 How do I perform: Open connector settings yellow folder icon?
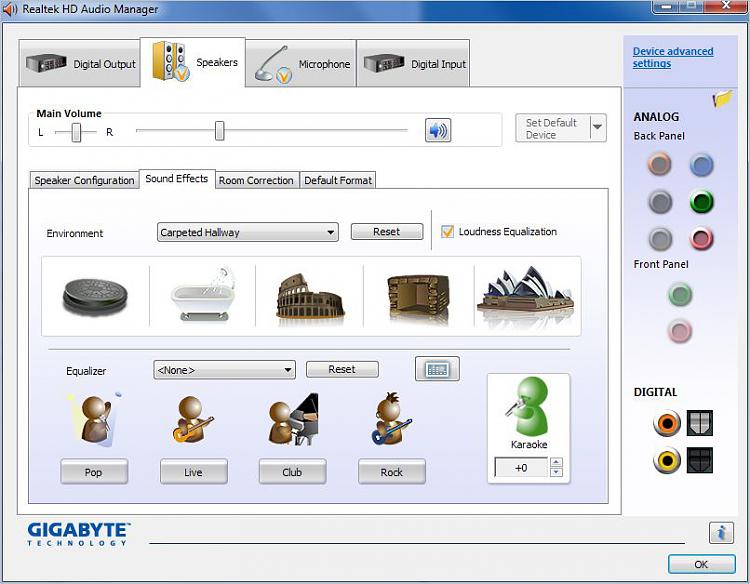pos(722,98)
